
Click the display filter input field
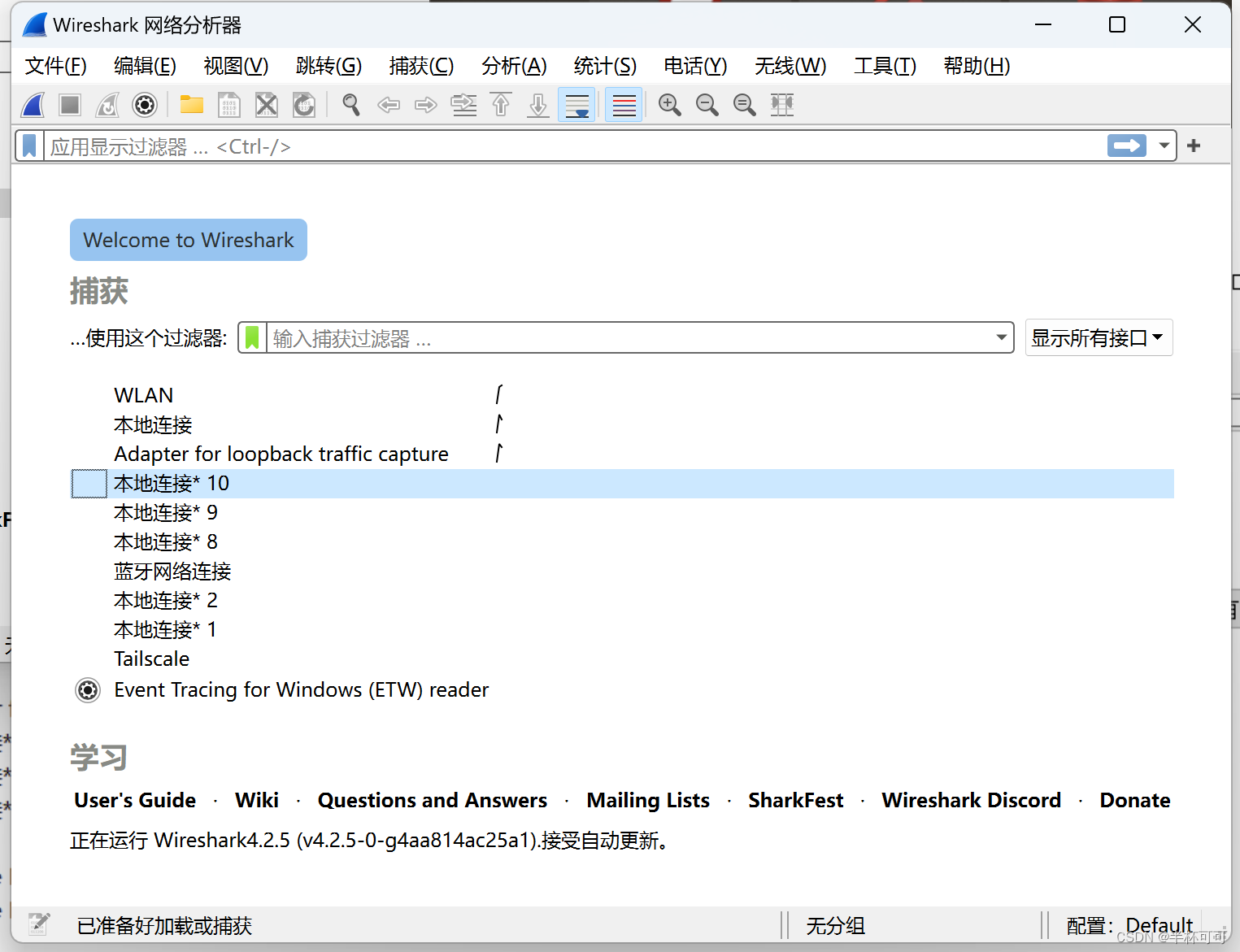pyautogui.click(x=574, y=146)
